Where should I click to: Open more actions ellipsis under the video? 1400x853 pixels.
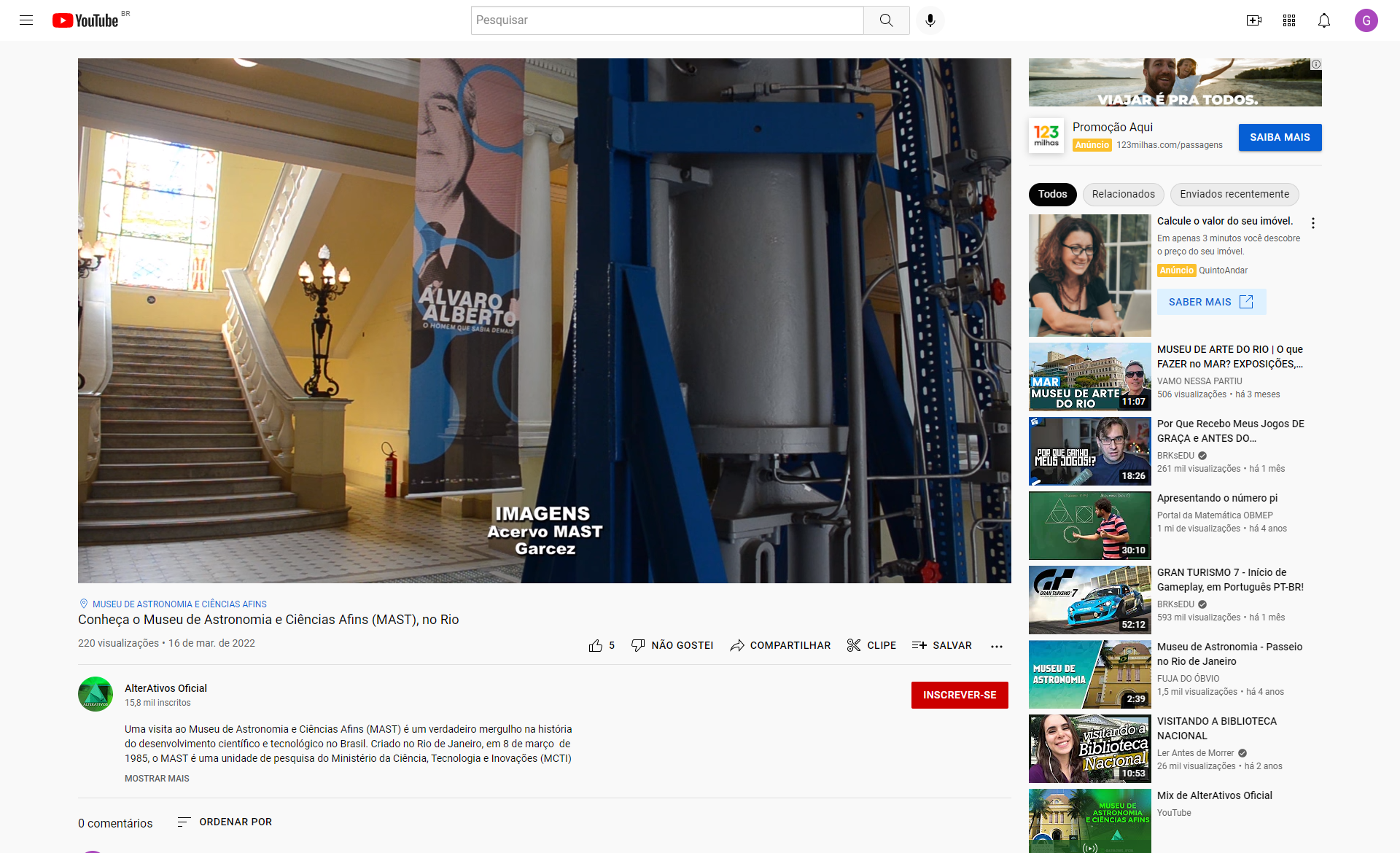[996, 646]
